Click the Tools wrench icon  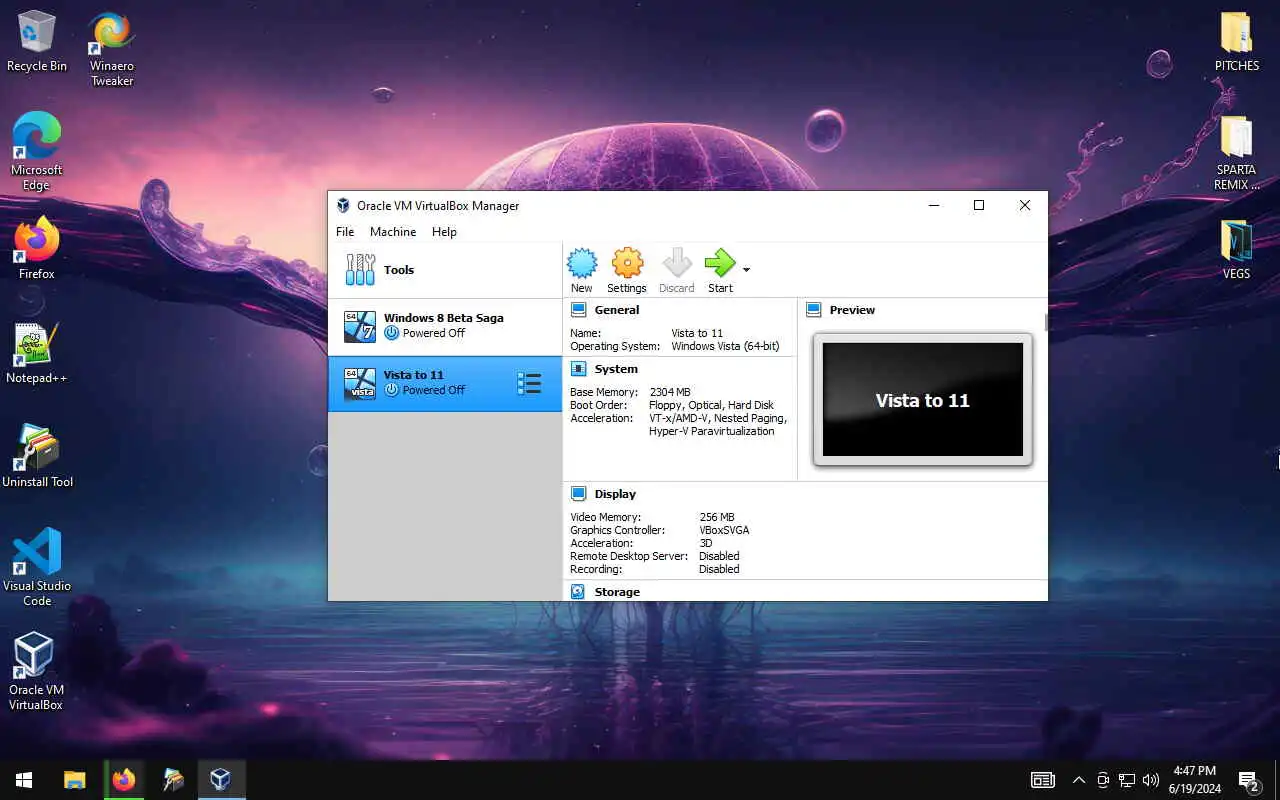tap(360, 270)
